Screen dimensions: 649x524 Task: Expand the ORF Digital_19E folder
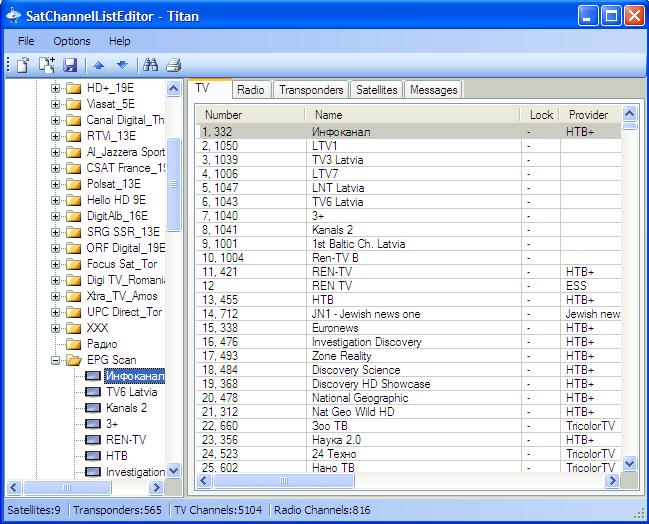(x=55, y=248)
